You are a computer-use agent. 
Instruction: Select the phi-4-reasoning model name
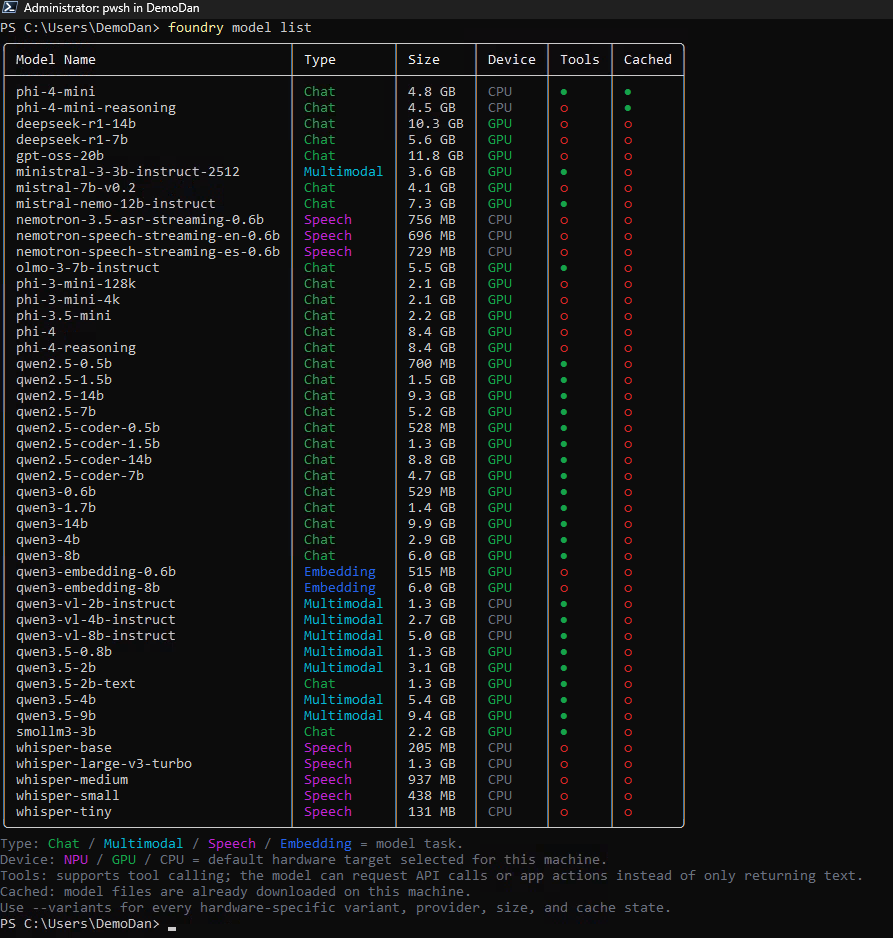76,348
